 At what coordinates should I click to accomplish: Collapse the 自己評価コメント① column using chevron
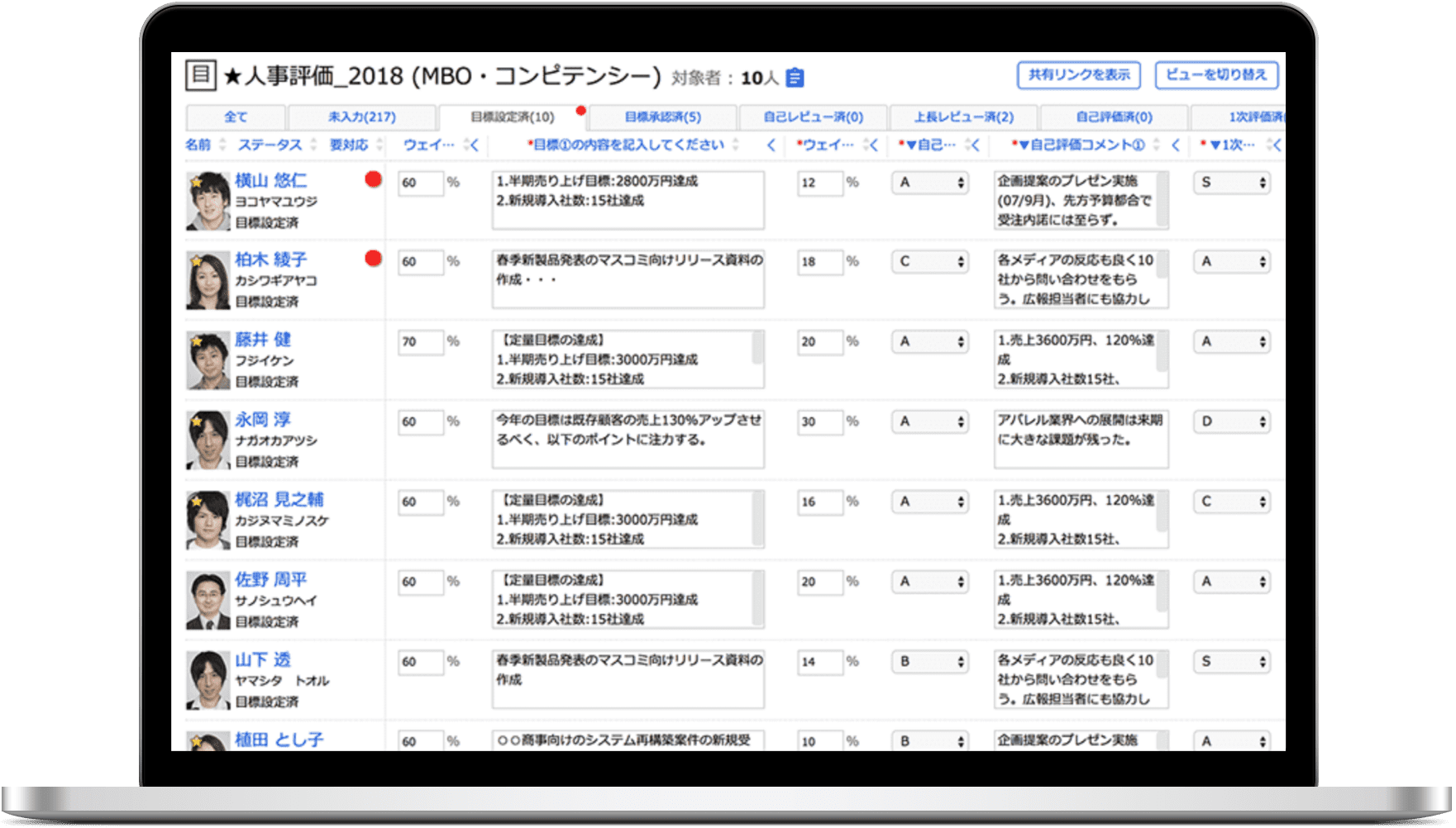[1175, 145]
